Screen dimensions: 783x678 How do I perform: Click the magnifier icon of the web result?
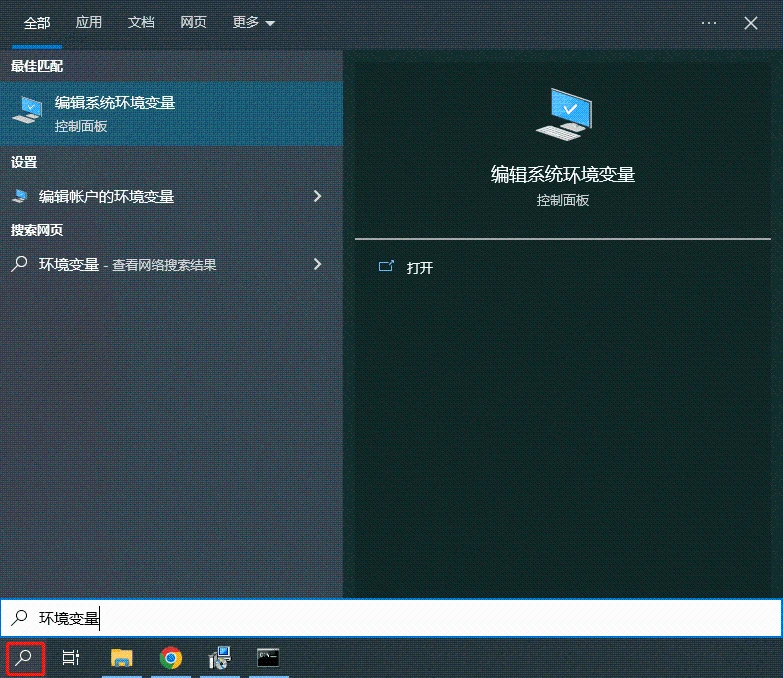click(19, 264)
